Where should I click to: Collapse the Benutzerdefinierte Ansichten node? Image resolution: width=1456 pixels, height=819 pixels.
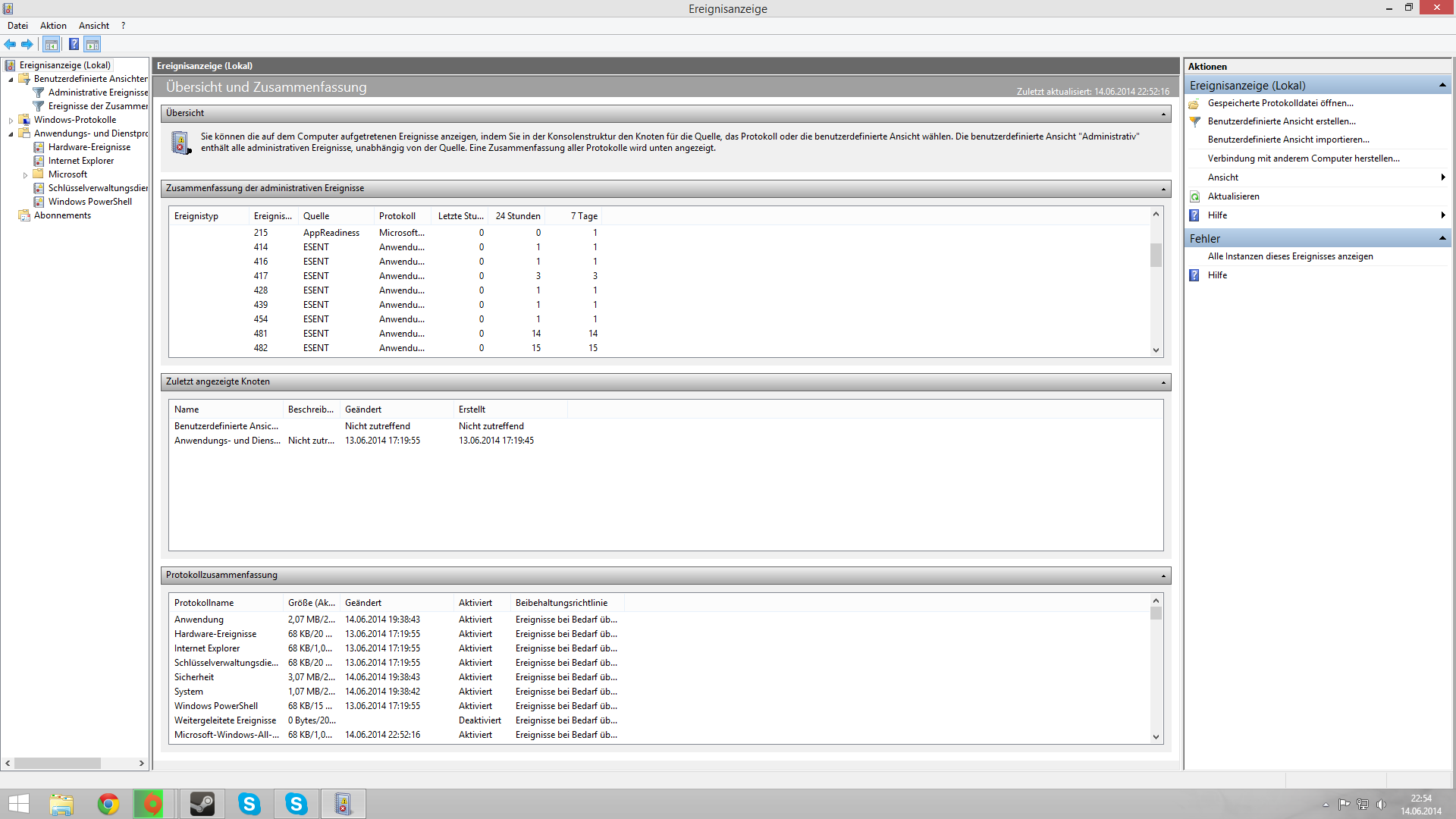click(x=11, y=79)
